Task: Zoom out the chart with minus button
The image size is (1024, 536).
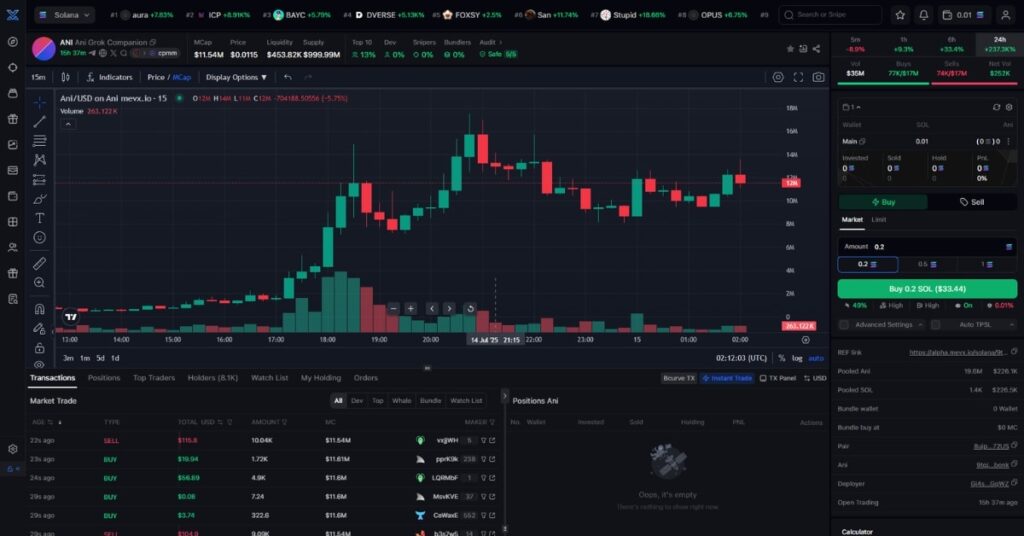Action: (393, 308)
